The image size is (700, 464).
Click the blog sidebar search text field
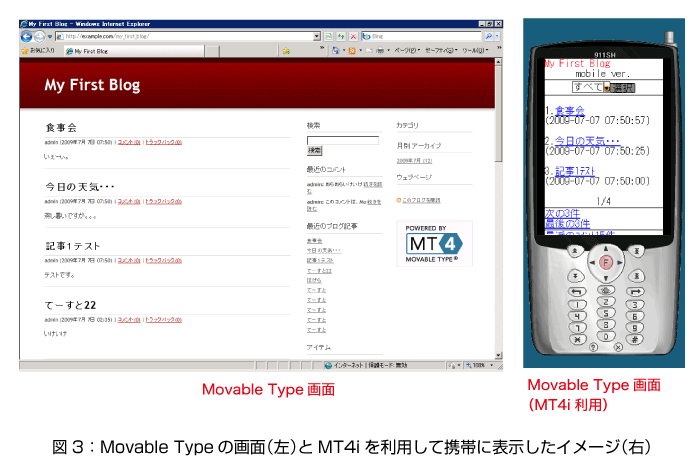343,140
